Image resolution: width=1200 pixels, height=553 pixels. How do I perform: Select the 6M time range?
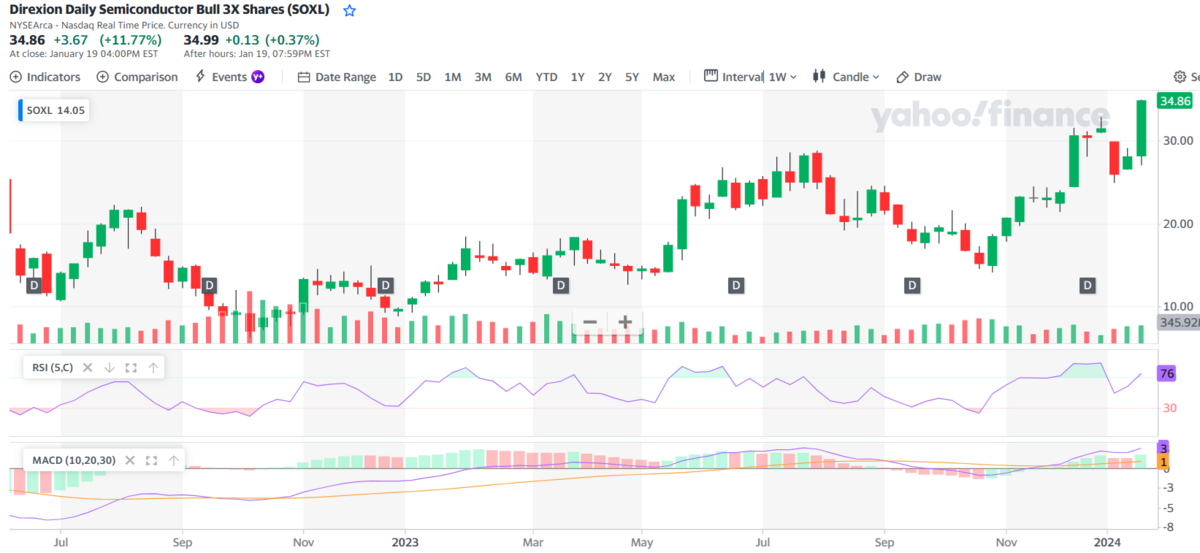(x=513, y=77)
